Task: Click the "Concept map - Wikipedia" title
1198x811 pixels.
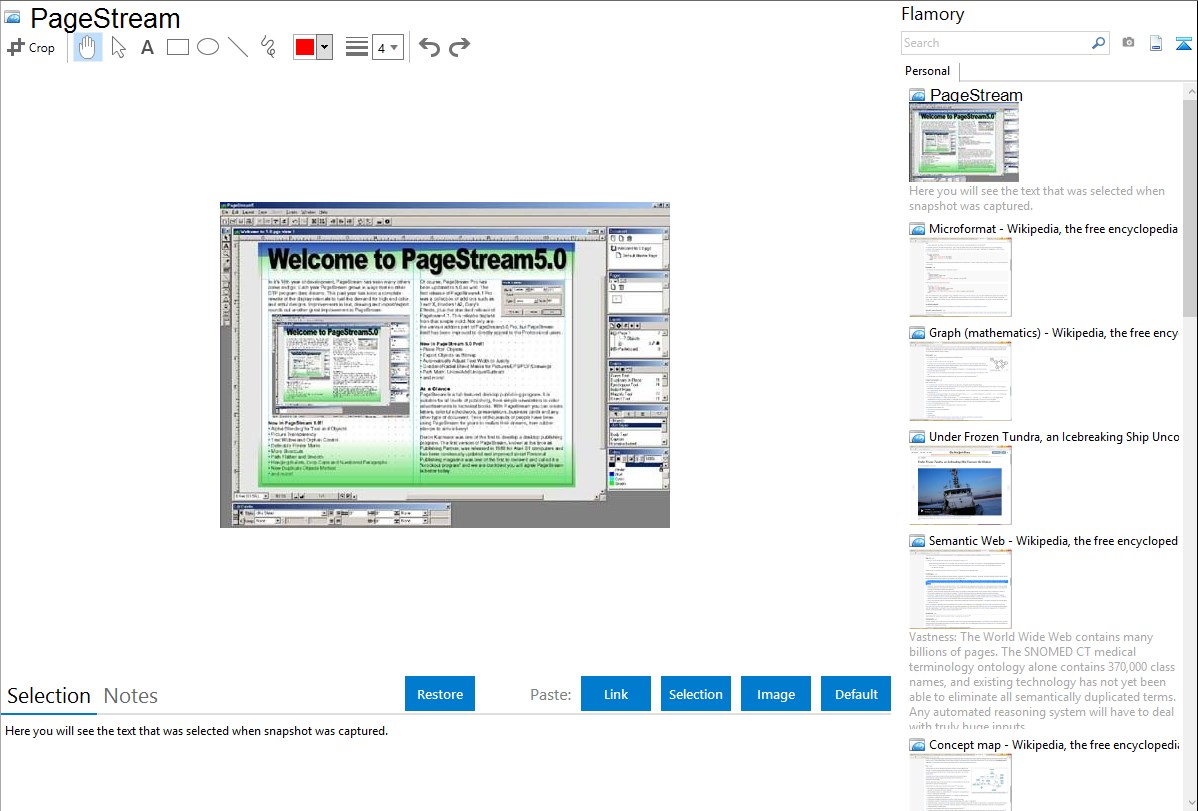Action: tap(1053, 744)
